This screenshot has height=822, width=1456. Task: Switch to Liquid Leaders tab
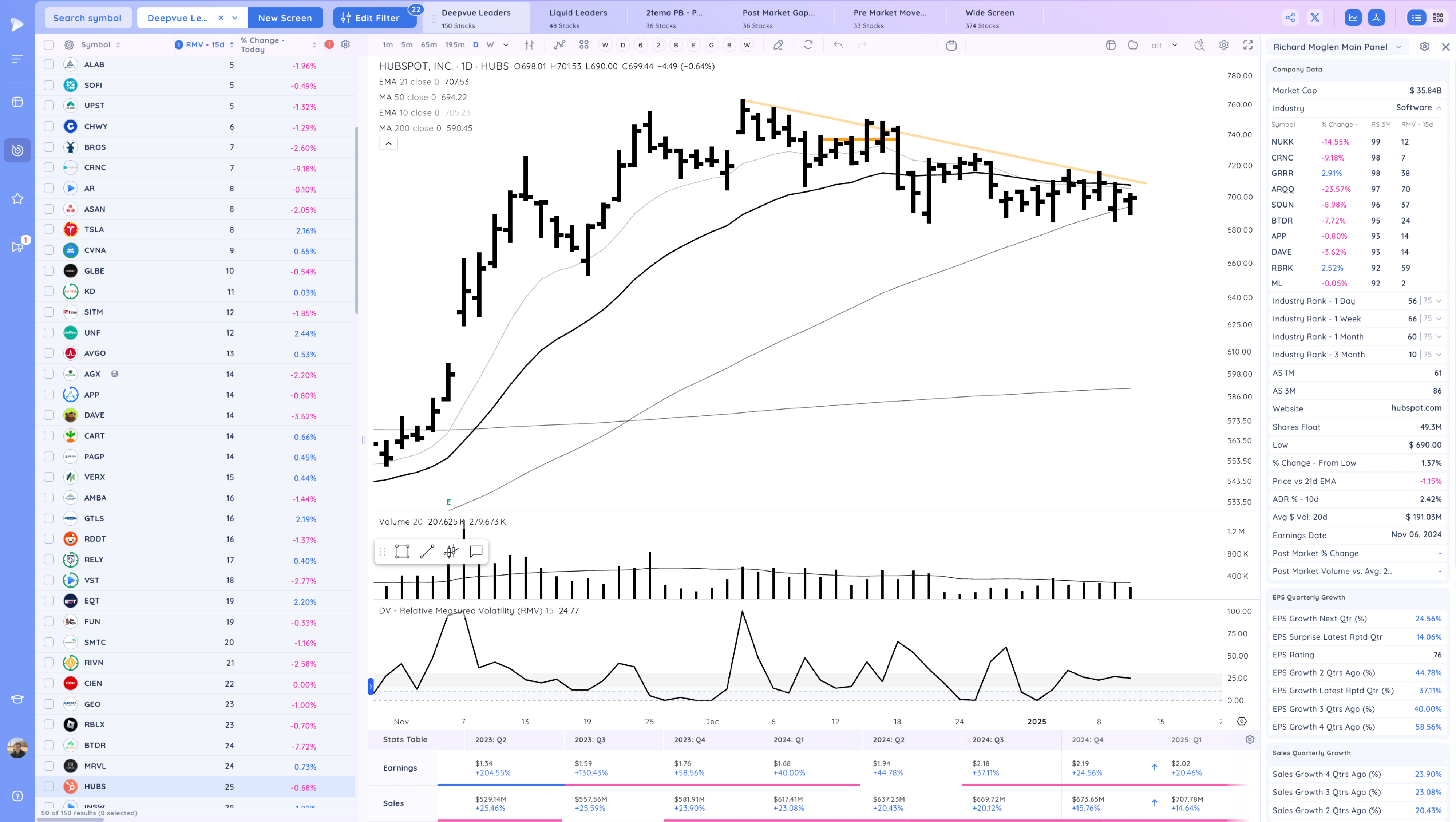pyautogui.click(x=578, y=18)
